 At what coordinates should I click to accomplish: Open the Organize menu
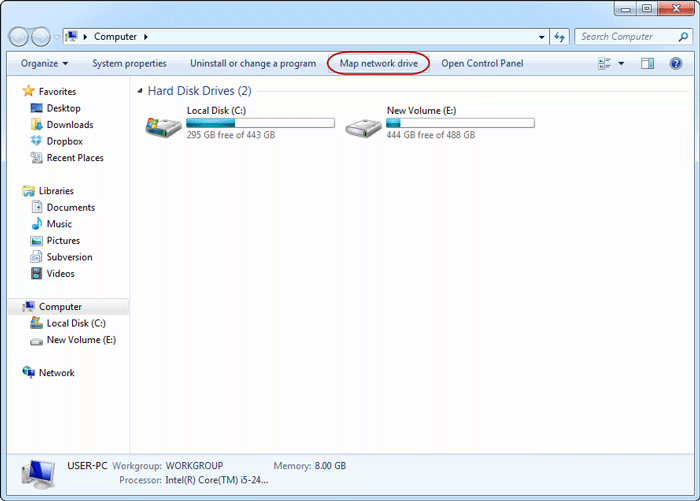point(44,63)
